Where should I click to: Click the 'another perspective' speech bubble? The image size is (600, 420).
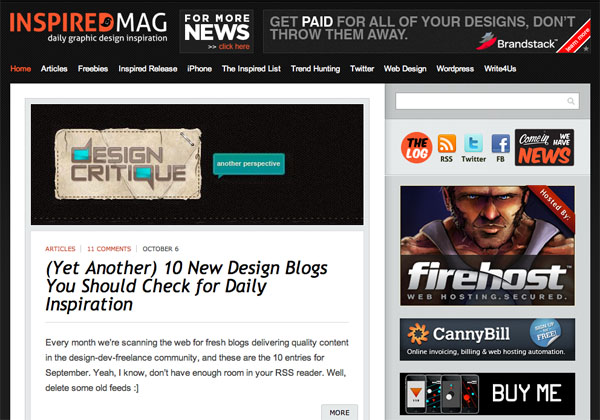249,165
